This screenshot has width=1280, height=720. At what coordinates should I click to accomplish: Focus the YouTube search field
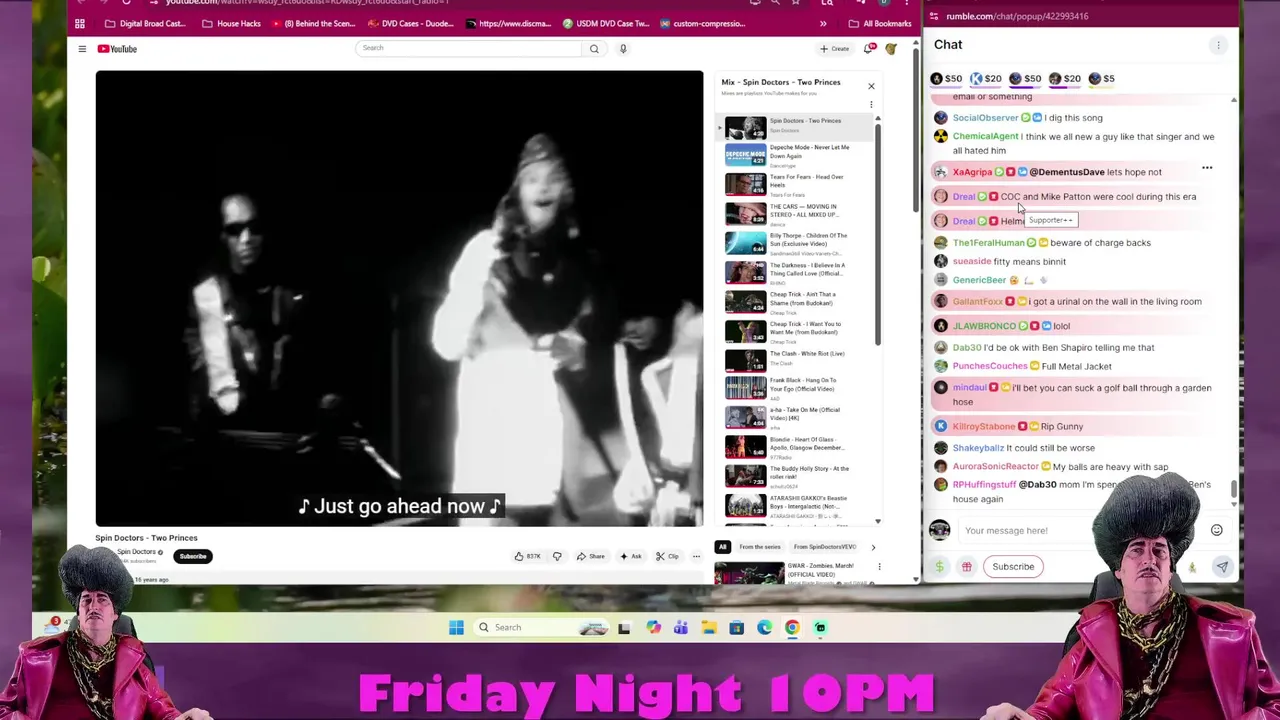468,48
